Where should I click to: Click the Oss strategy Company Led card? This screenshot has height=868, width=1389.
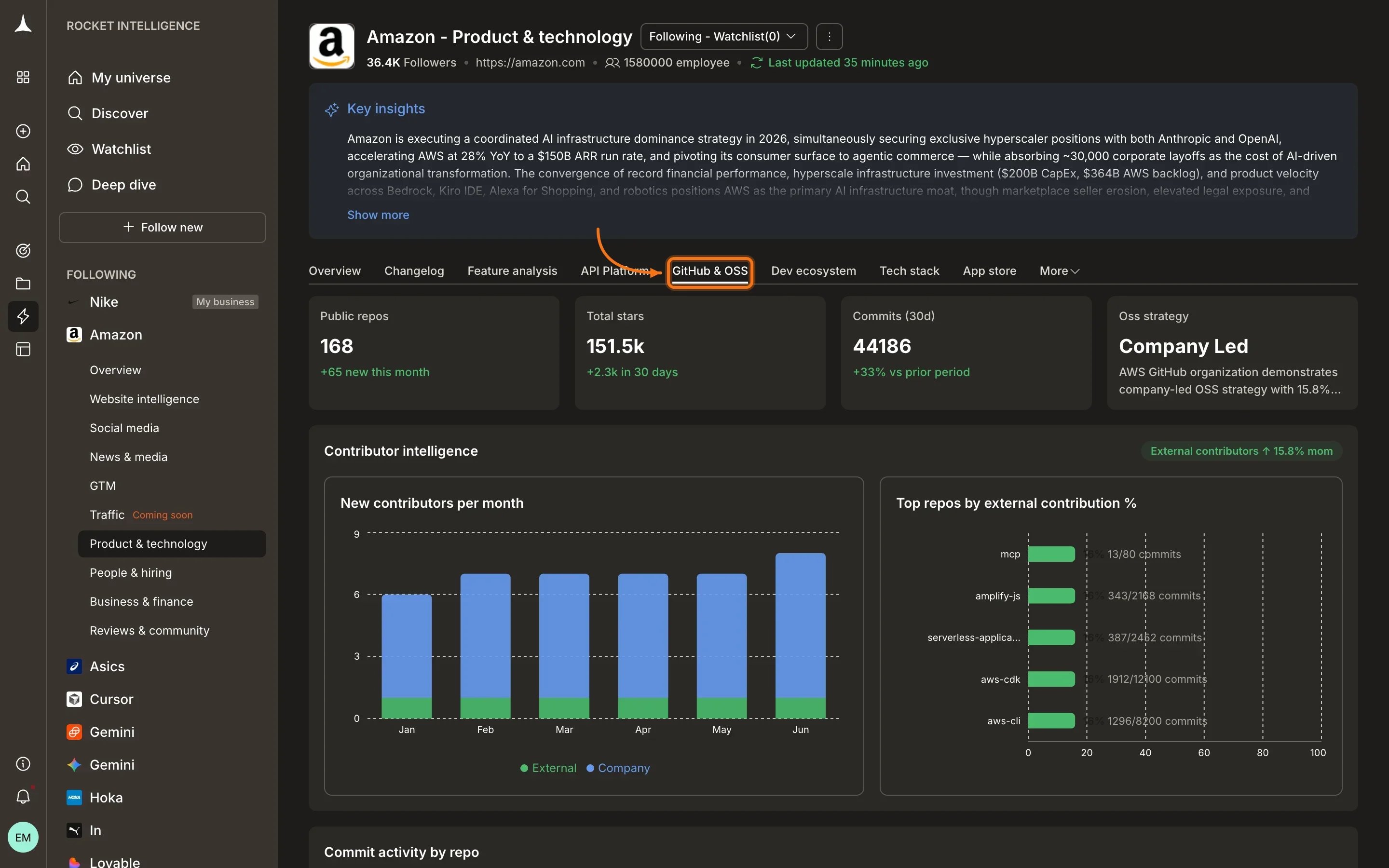[1232, 353]
